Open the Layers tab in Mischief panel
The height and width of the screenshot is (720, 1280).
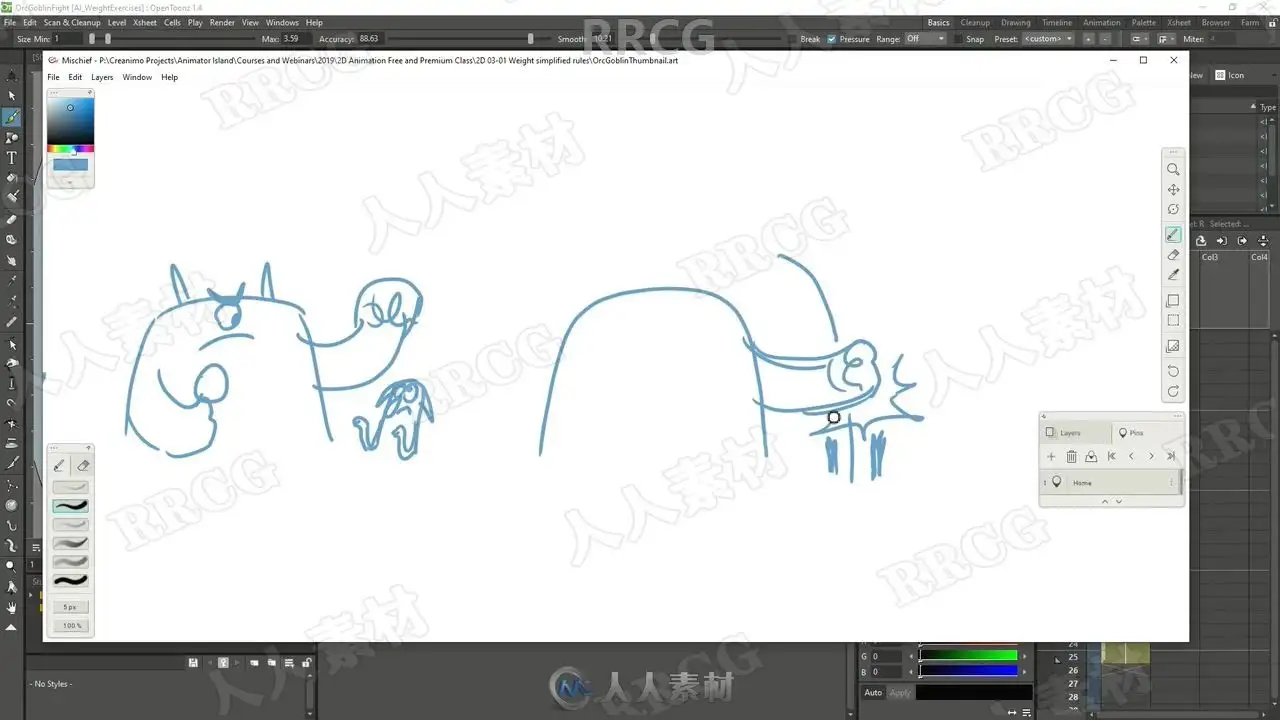(1076, 433)
